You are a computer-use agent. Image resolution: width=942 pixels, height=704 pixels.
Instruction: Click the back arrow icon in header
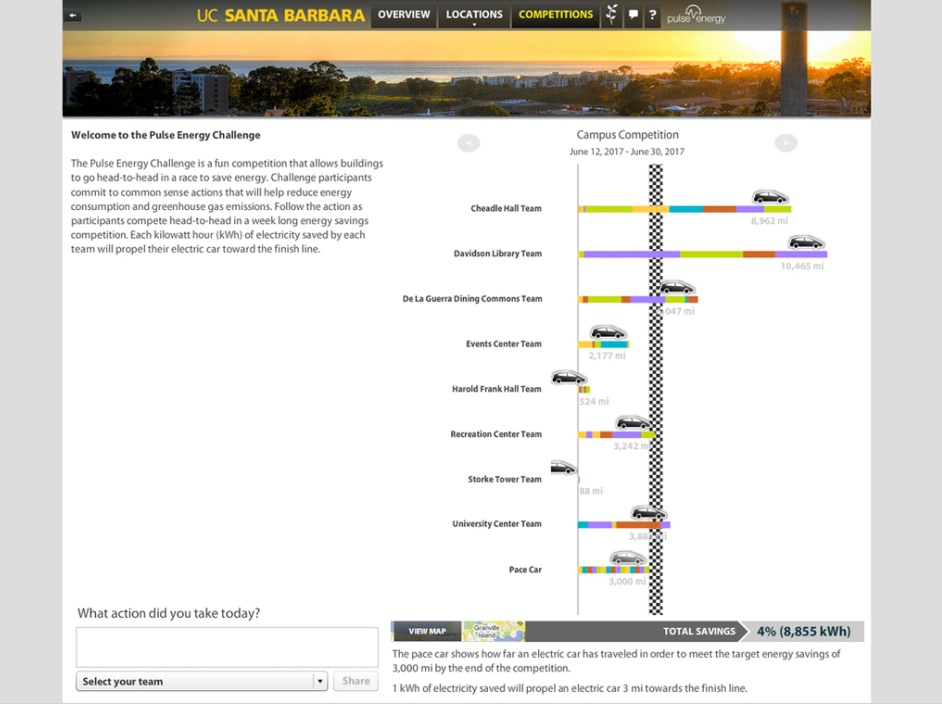pyautogui.click(x=73, y=16)
